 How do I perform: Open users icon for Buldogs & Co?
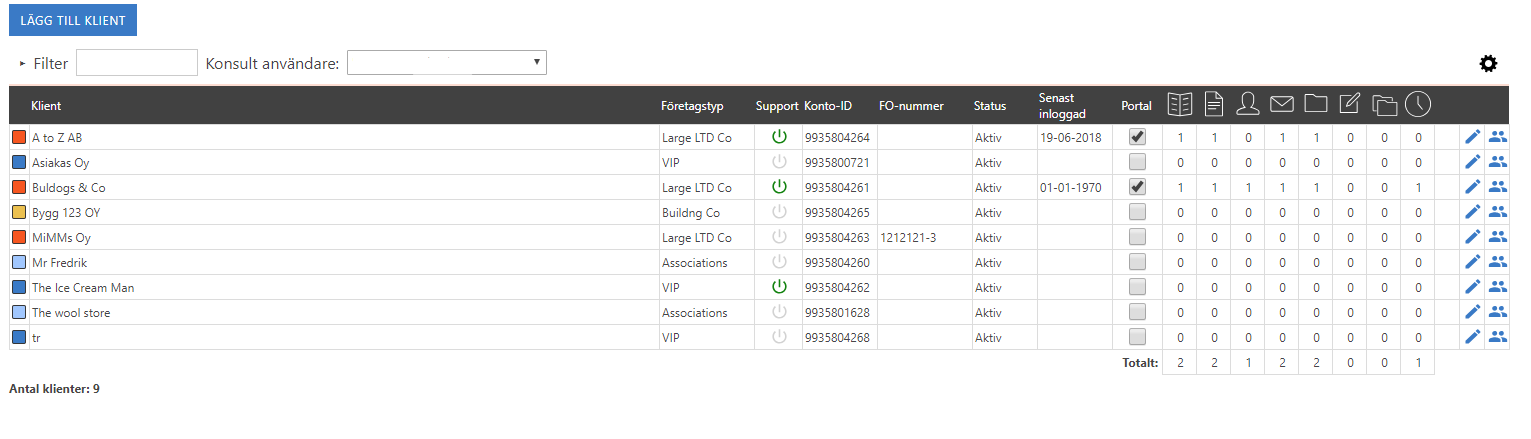pos(1497,187)
